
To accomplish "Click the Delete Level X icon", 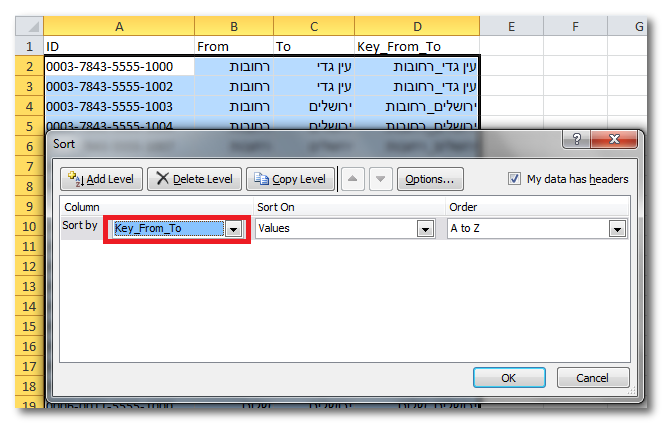I will (x=162, y=179).
